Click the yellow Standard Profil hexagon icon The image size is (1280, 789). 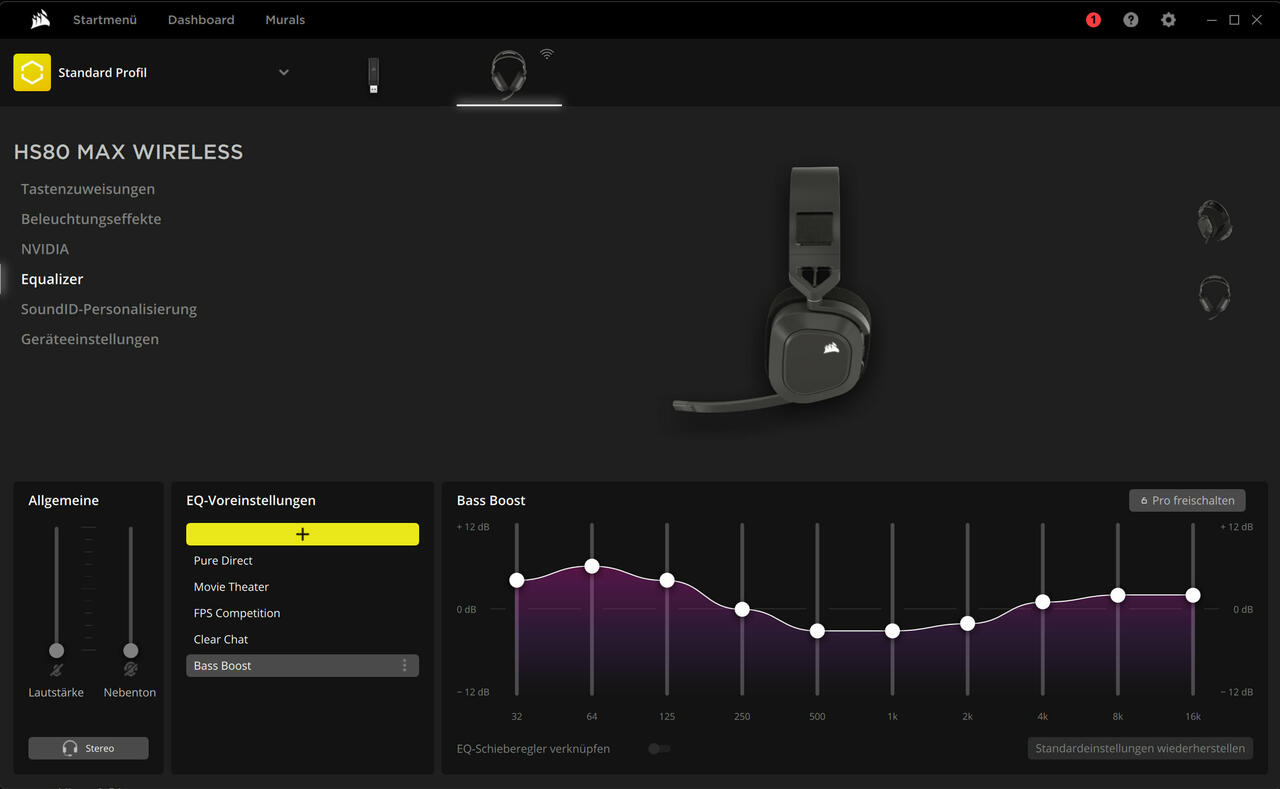pos(32,72)
